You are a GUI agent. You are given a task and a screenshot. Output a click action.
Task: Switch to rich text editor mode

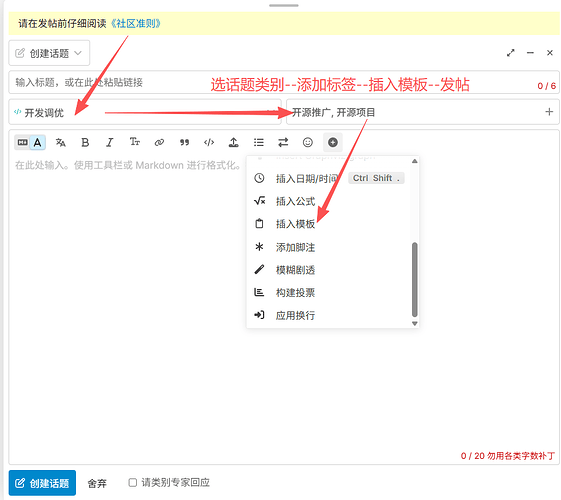tap(38, 143)
